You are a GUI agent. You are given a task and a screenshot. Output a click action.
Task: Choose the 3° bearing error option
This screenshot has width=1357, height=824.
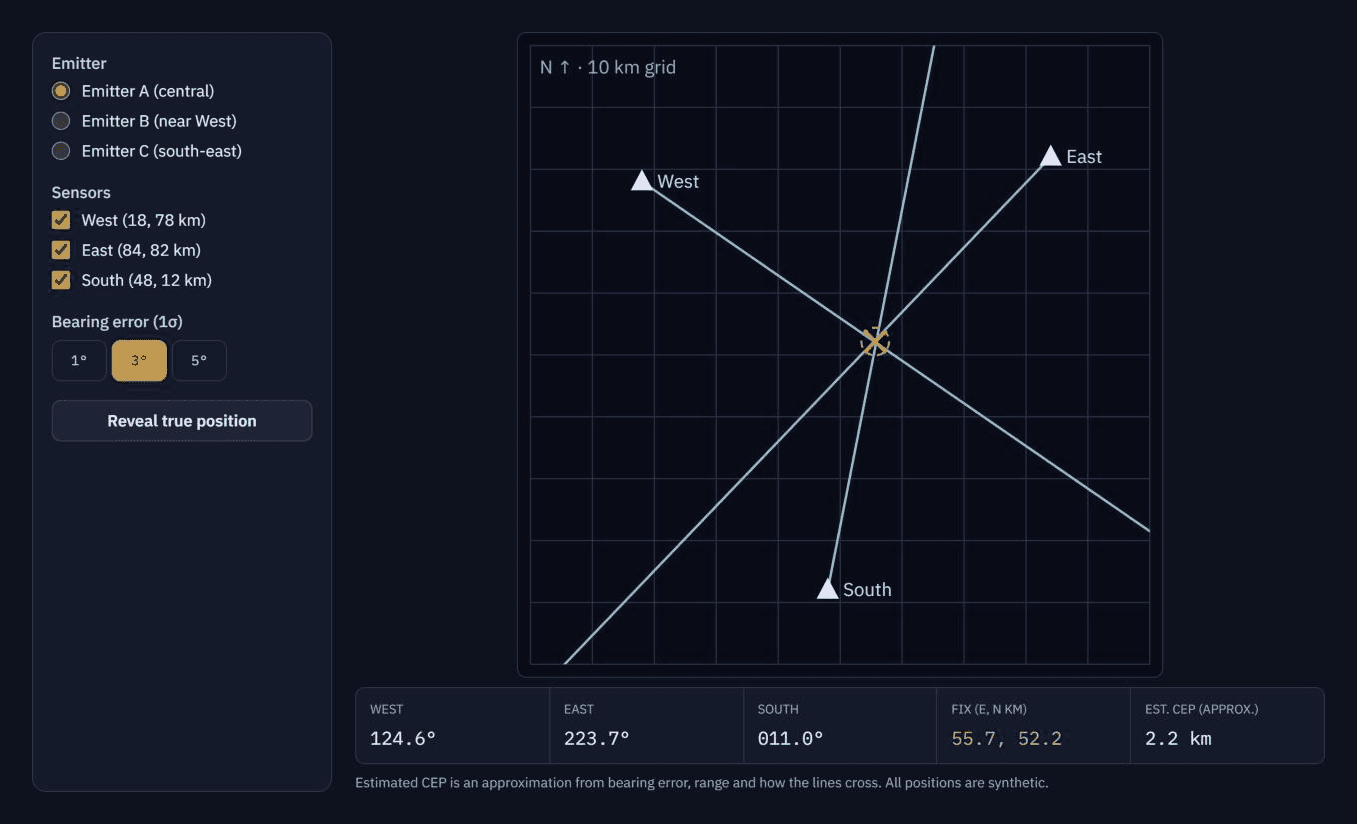pos(139,361)
